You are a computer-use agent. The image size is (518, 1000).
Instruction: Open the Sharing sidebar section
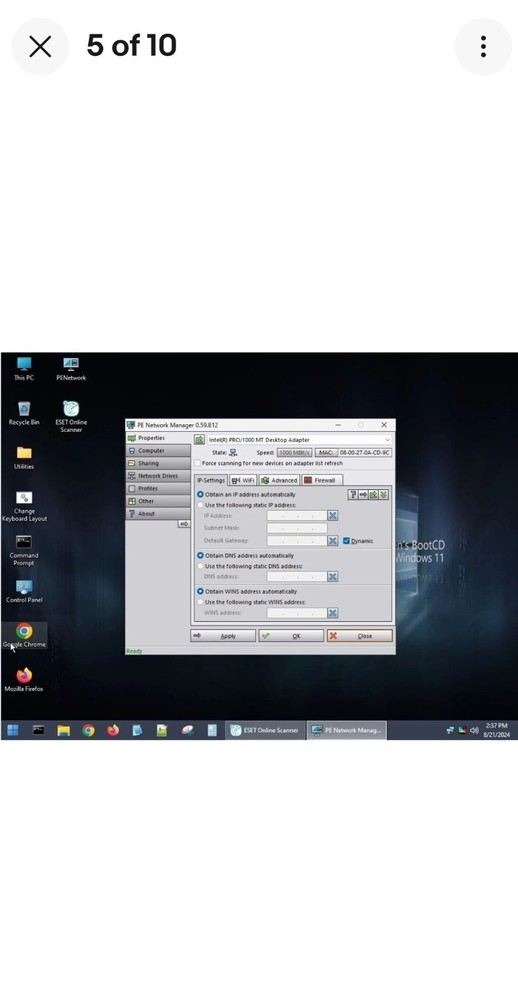point(158,463)
